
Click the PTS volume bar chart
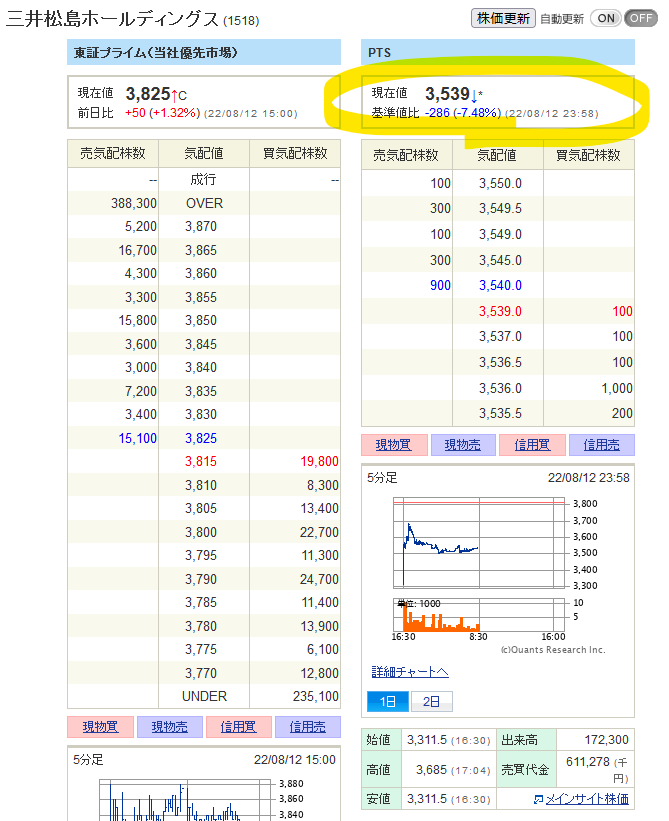(480, 615)
